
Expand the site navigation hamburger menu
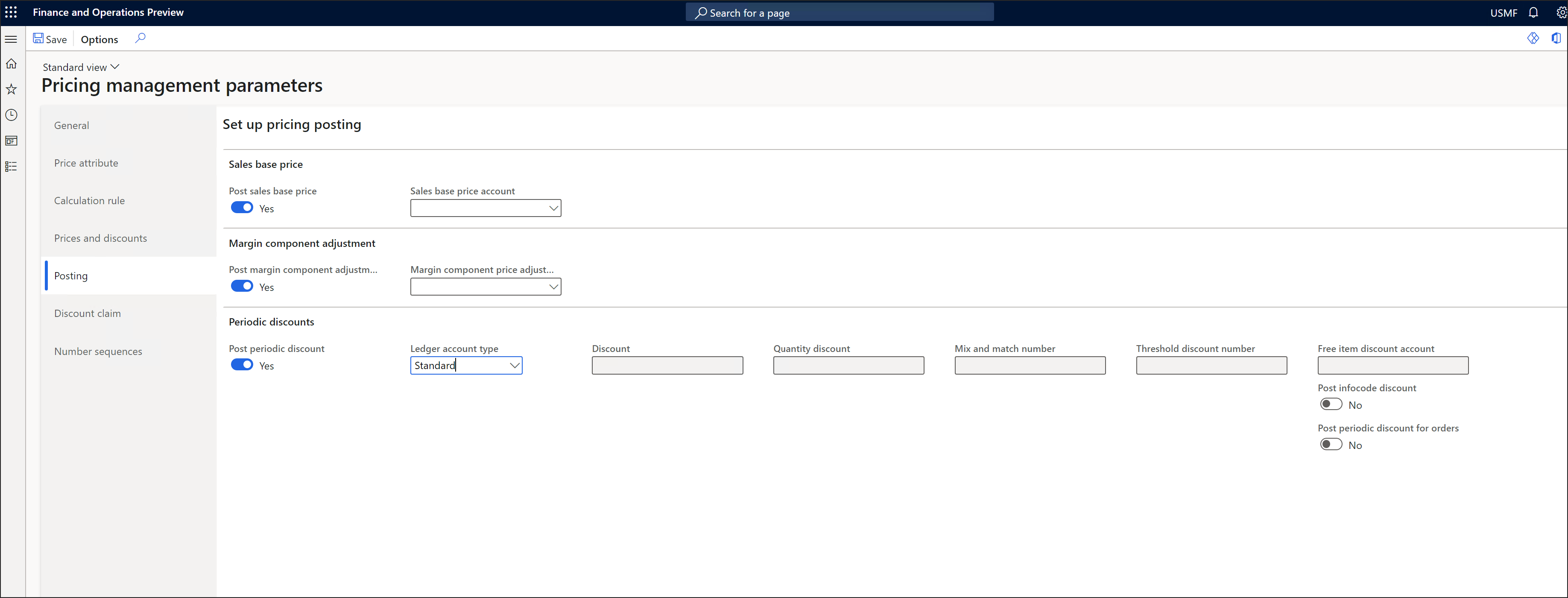tap(11, 39)
